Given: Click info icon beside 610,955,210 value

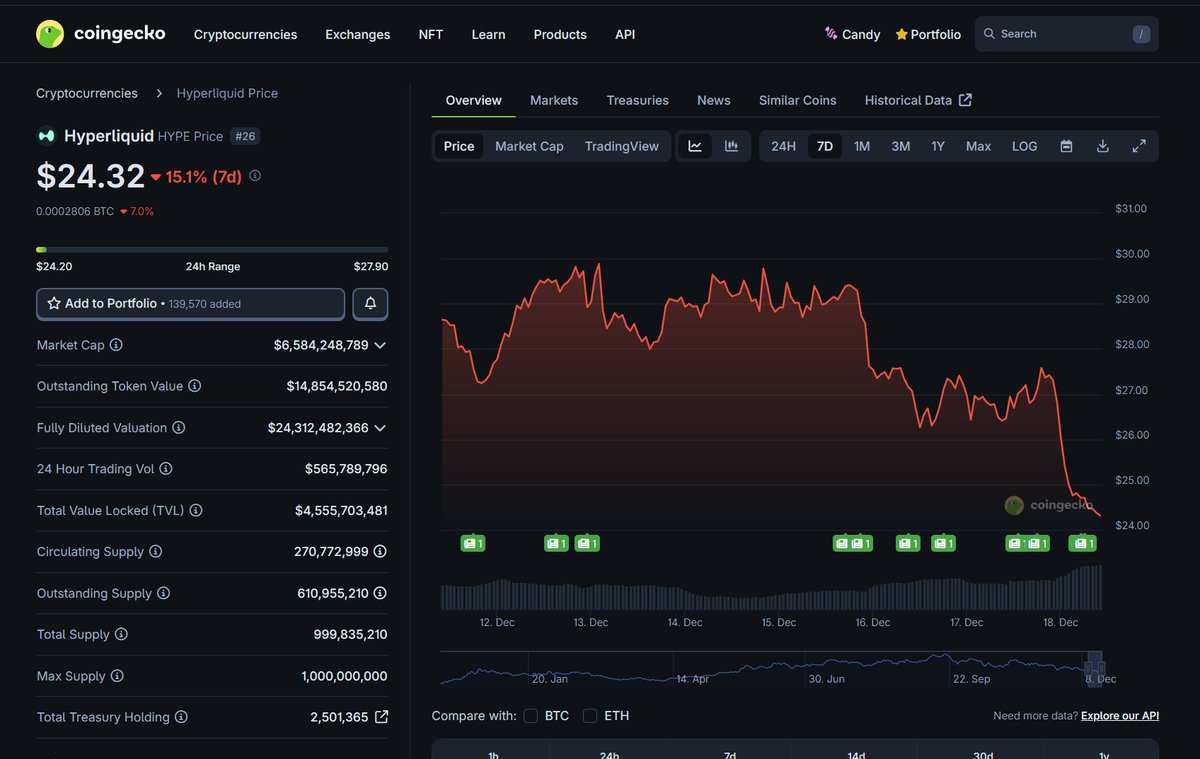Looking at the screenshot, I should click(380, 593).
